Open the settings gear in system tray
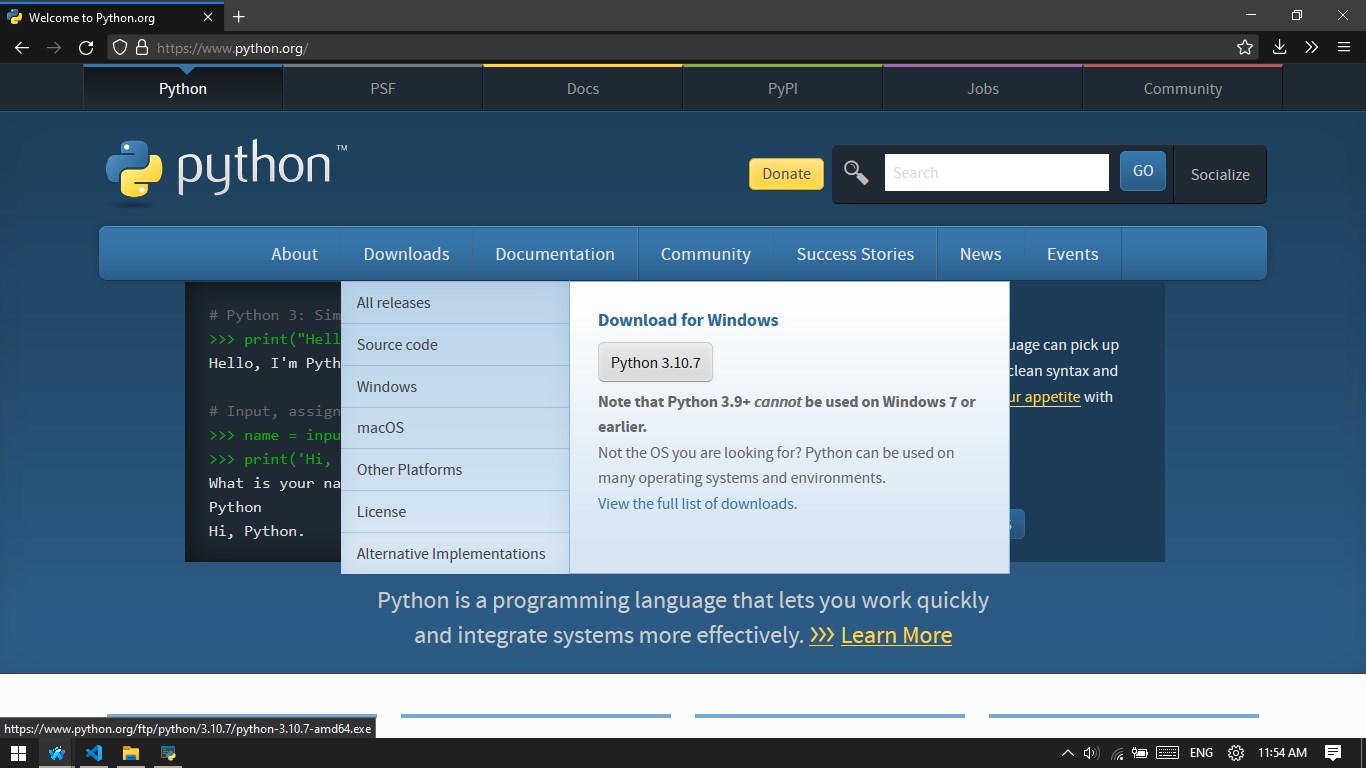The width and height of the screenshot is (1366, 768). (1236, 753)
